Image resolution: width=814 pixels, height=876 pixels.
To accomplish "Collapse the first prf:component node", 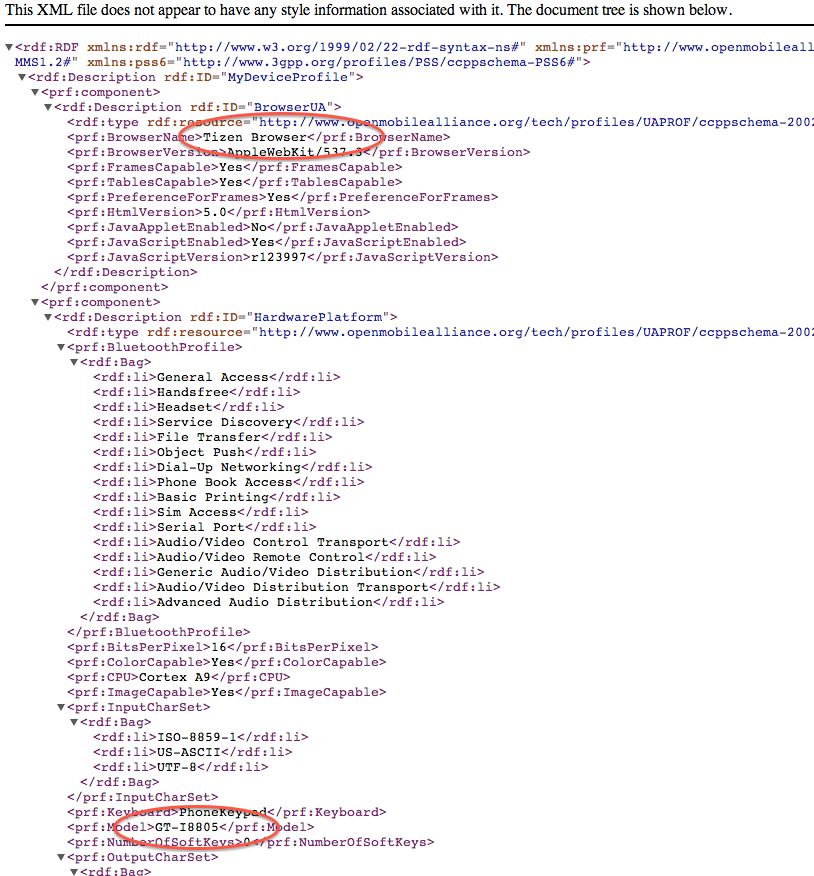I will 35,93.
